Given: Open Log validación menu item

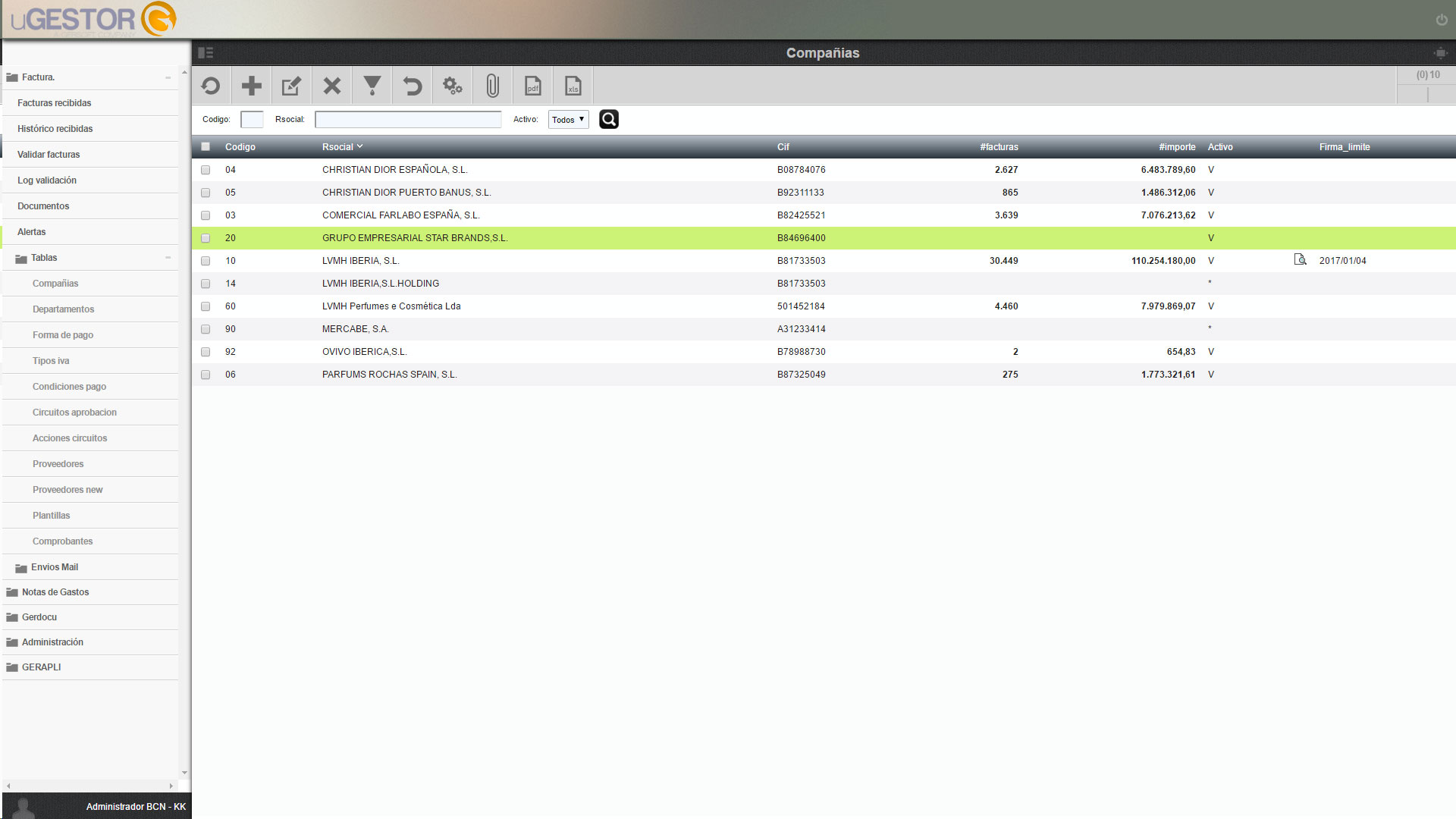Looking at the screenshot, I should [47, 180].
